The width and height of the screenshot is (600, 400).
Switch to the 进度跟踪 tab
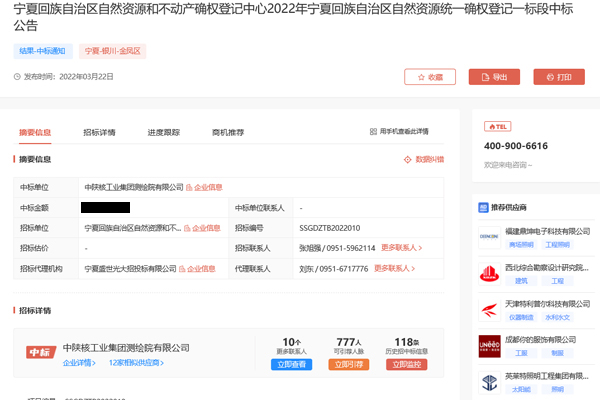(163, 132)
